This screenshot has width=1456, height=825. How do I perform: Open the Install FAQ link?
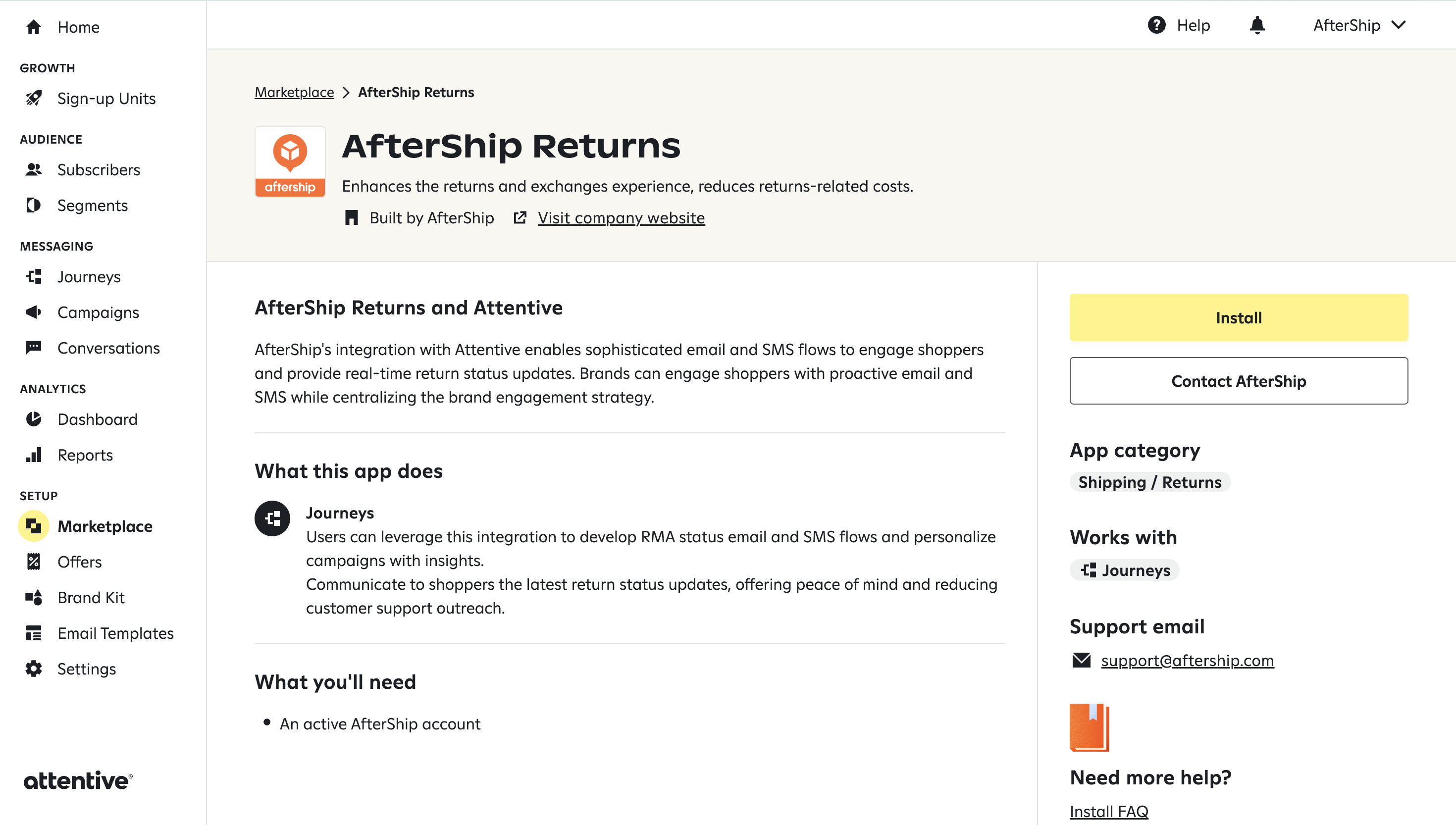coord(1109,812)
